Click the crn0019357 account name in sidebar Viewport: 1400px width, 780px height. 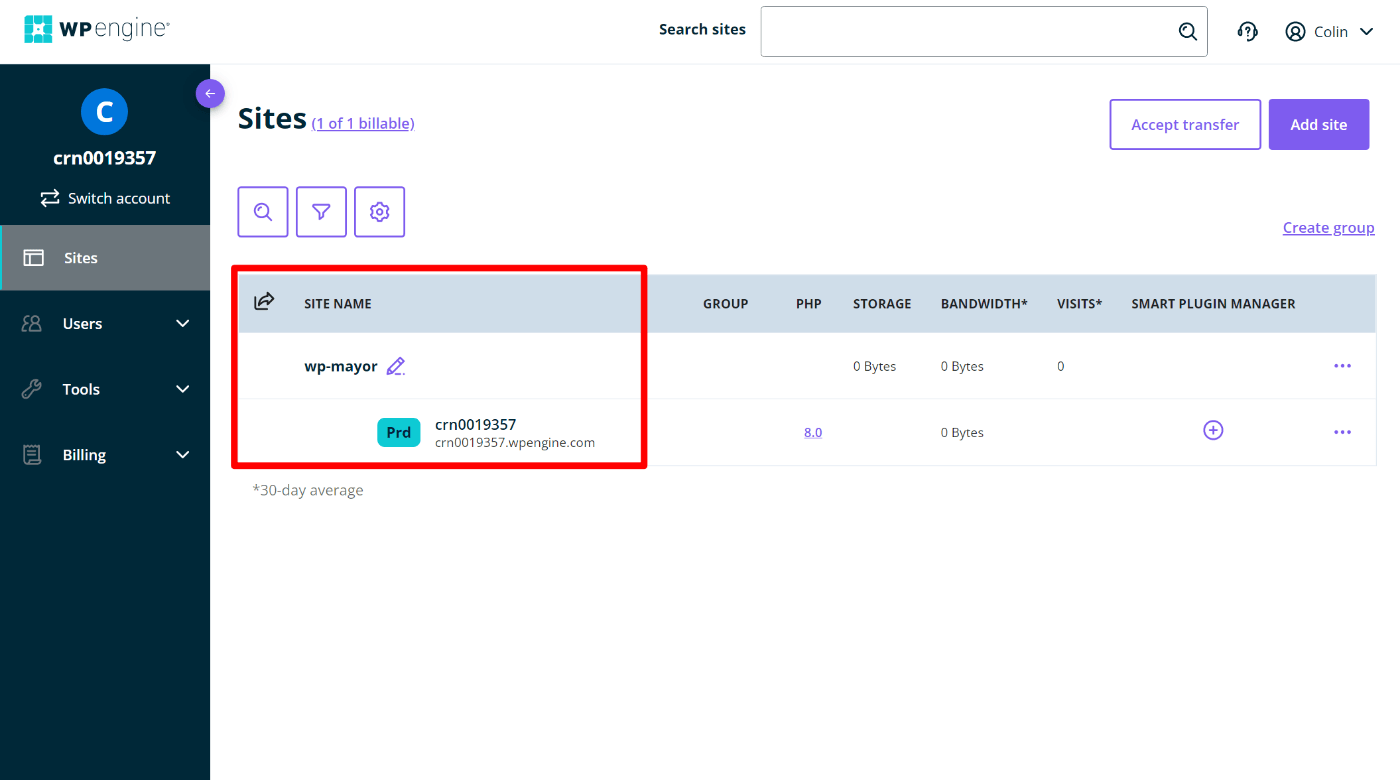[x=104, y=158]
